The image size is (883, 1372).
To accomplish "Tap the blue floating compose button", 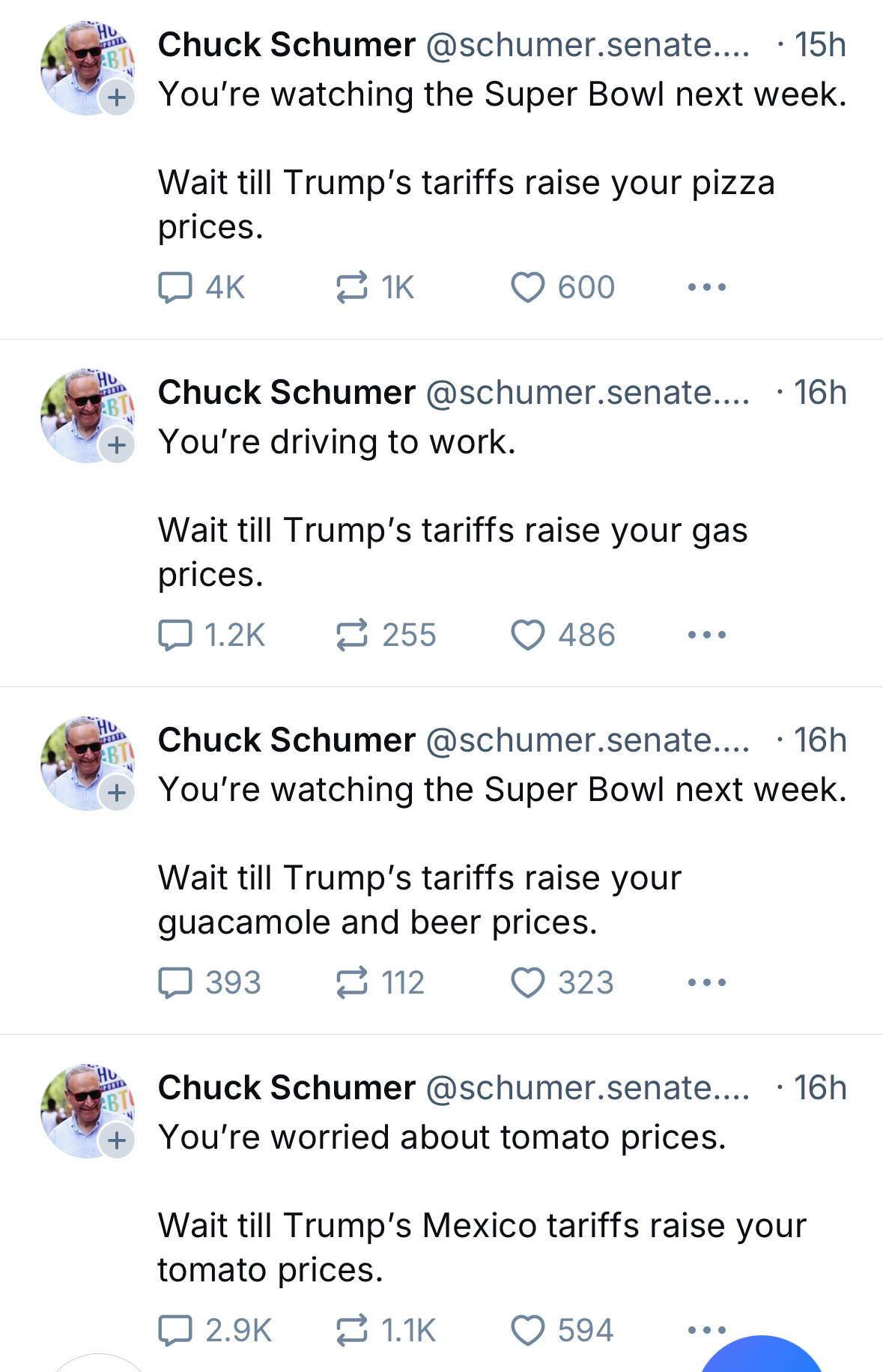I will pos(761,1358).
